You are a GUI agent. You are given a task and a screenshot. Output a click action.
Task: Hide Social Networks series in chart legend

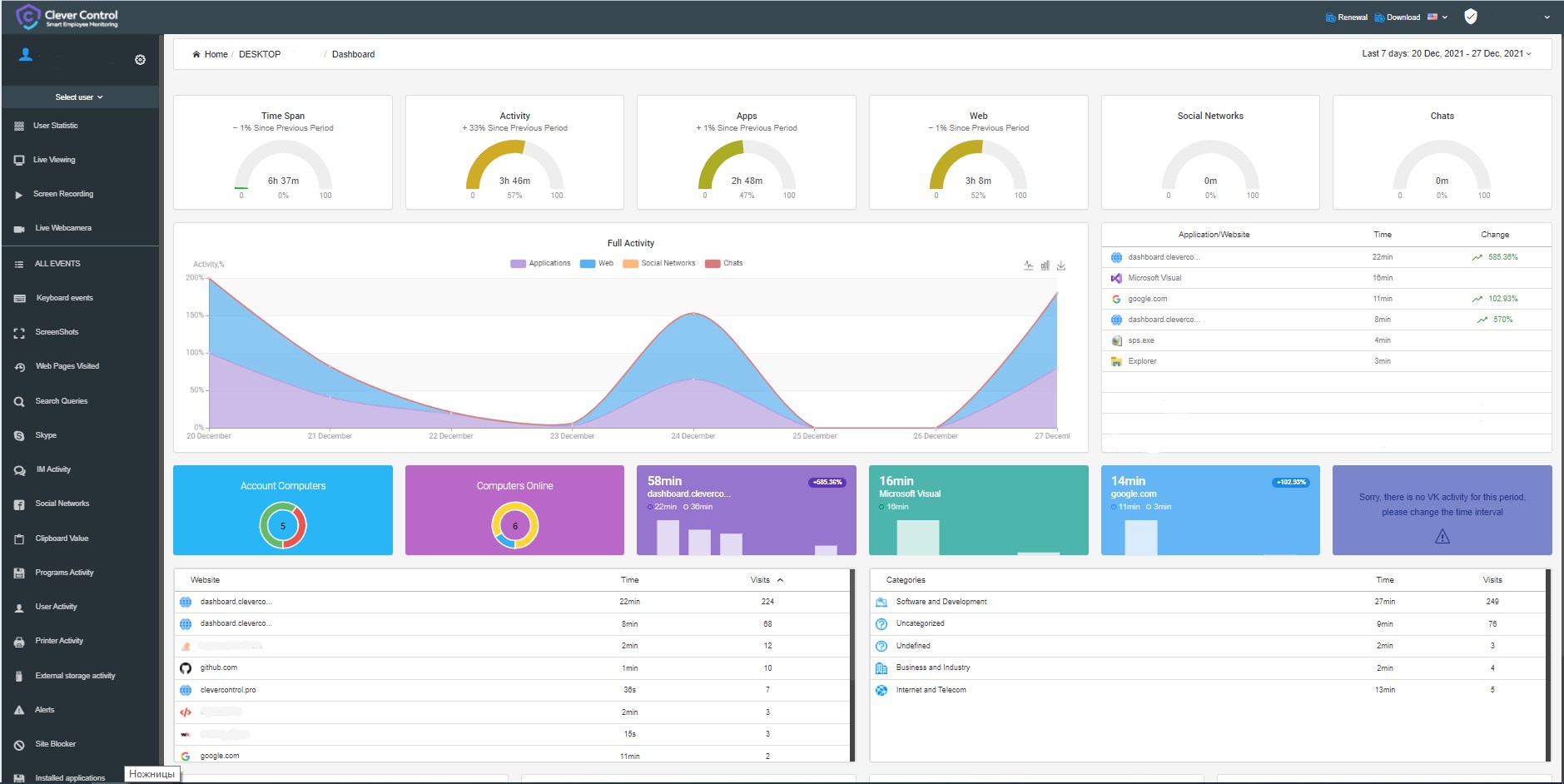pos(659,264)
